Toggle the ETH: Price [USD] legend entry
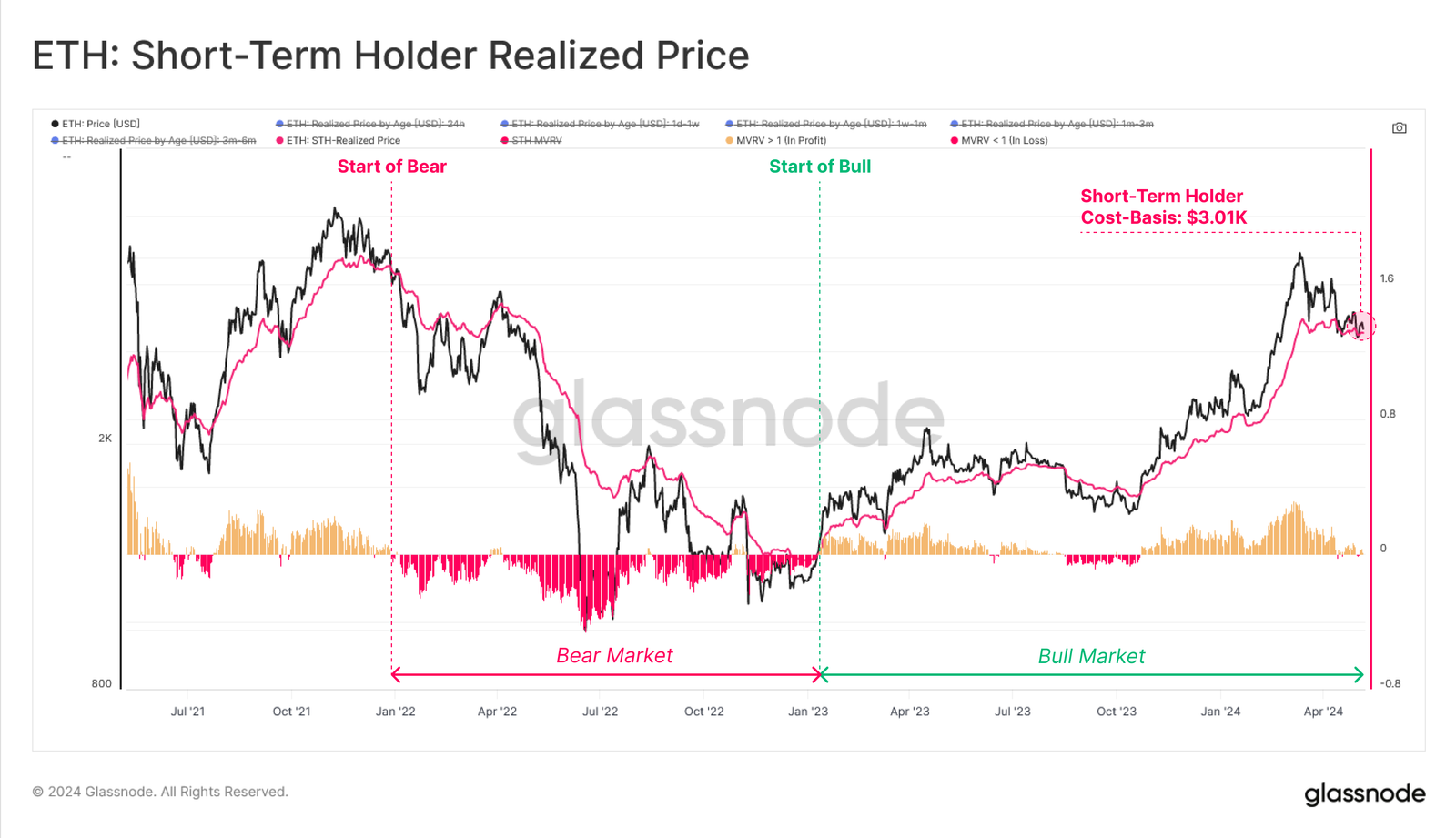1456x838 pixels. pos(96,124)
